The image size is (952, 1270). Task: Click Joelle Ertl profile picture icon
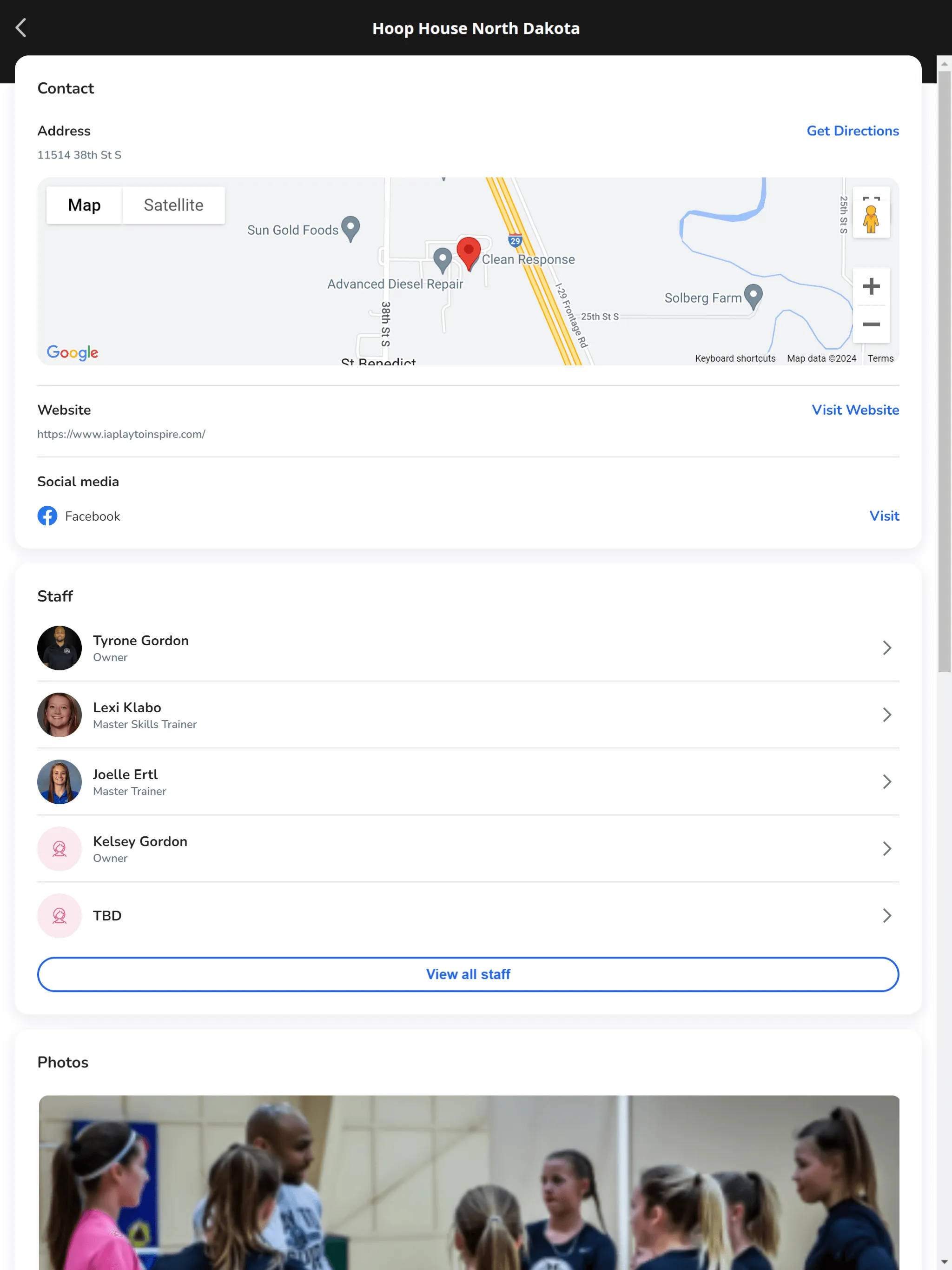pyautogui.click(x=59, y=781)
